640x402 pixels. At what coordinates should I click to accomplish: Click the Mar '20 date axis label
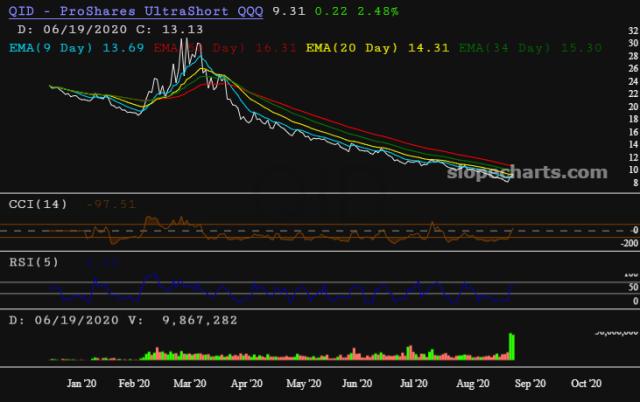190,384
